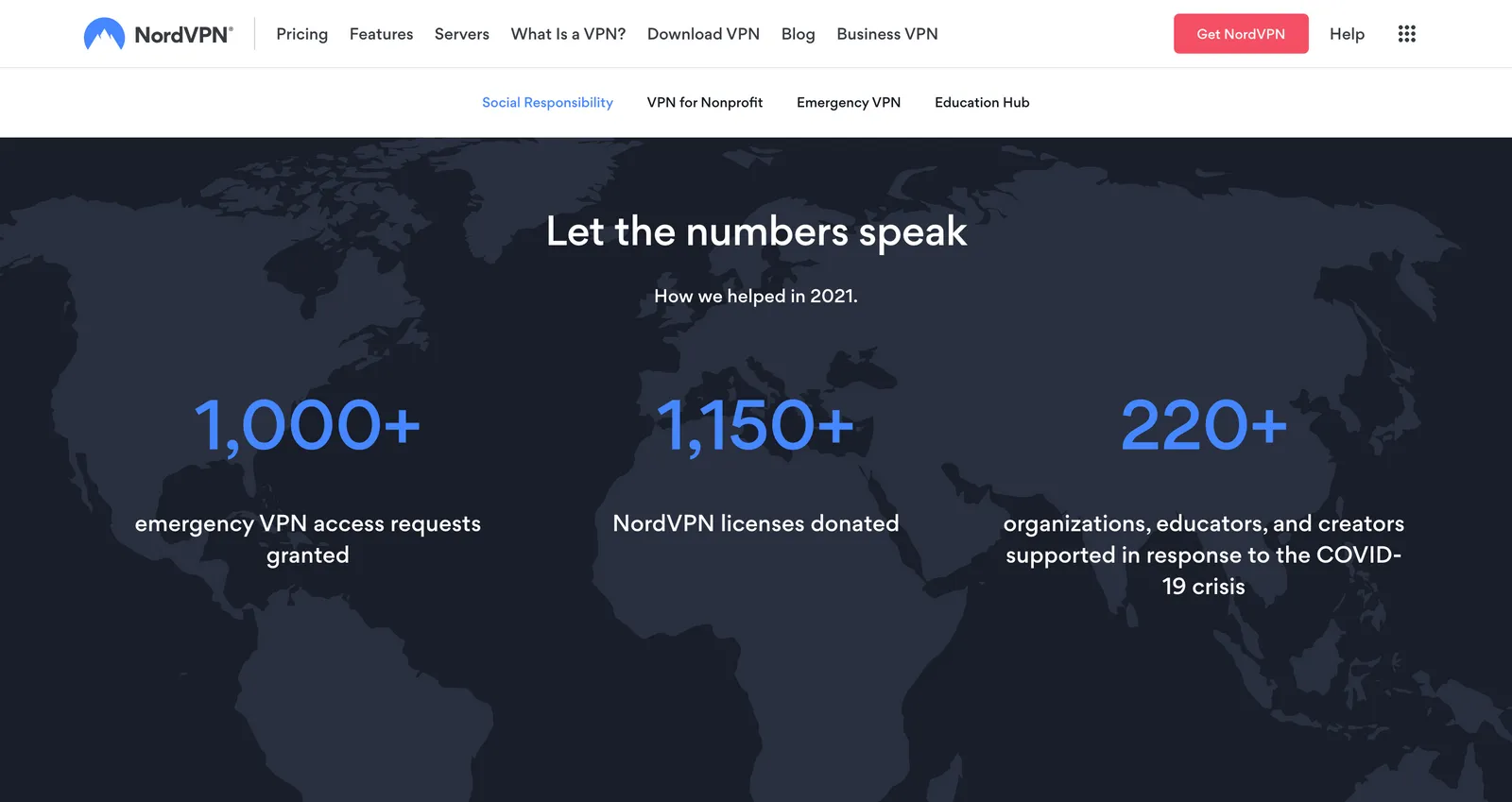
Task: Click the 220+ COVID-19 support figure
Action: [1203, 425]
